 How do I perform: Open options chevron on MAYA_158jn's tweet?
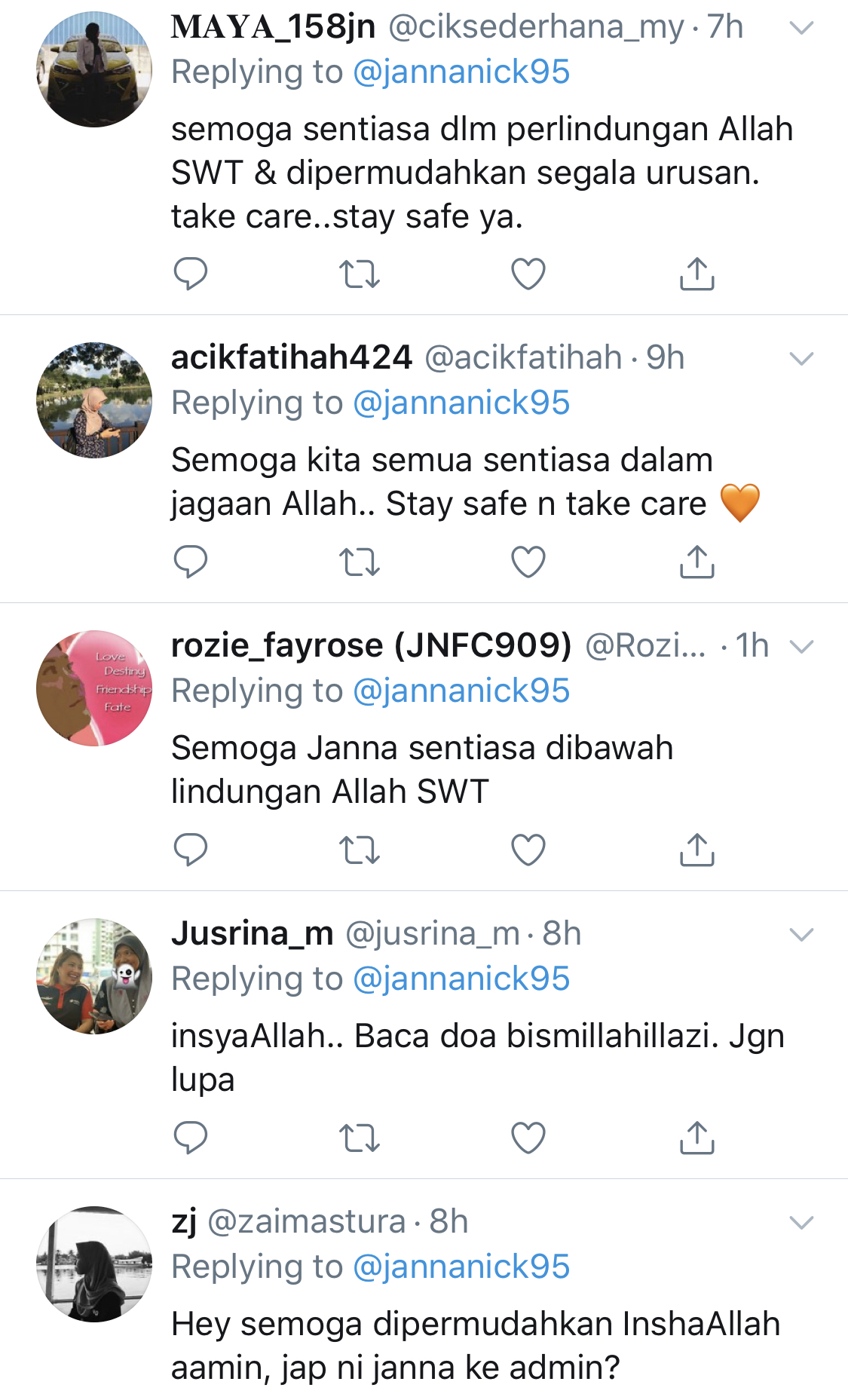click(801, 29)
